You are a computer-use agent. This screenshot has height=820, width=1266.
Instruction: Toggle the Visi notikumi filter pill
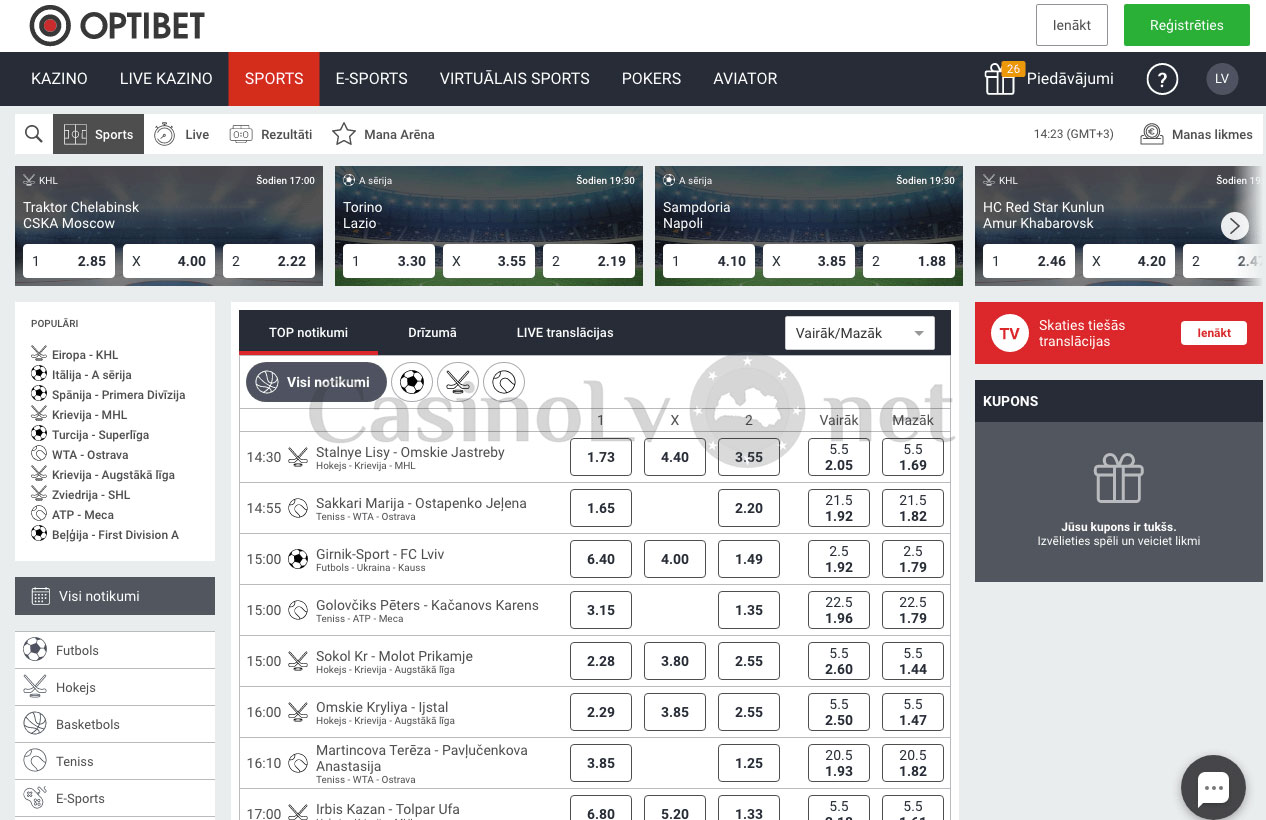[316, 382]
